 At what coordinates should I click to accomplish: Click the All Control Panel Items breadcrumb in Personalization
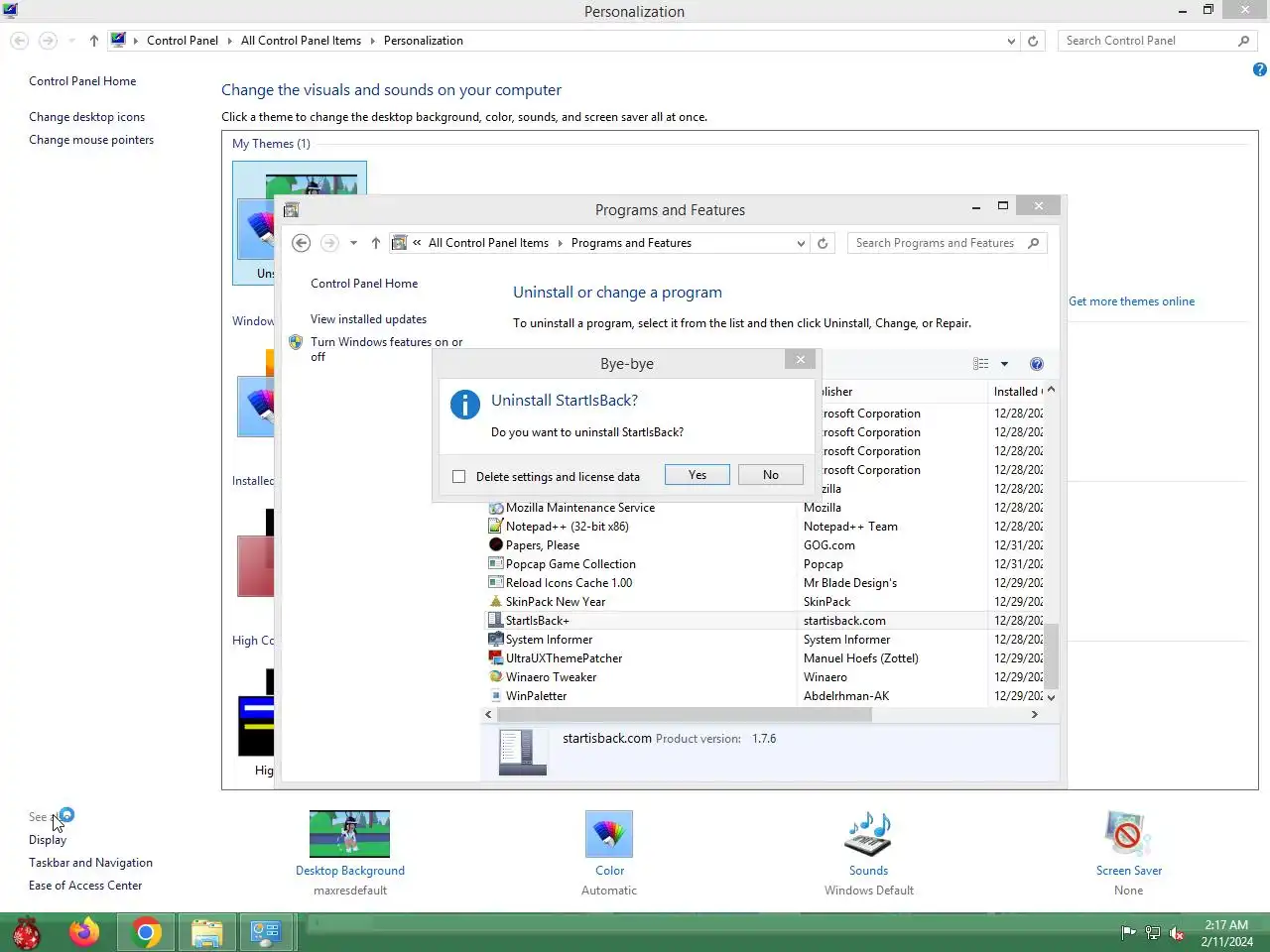point(301,41)
